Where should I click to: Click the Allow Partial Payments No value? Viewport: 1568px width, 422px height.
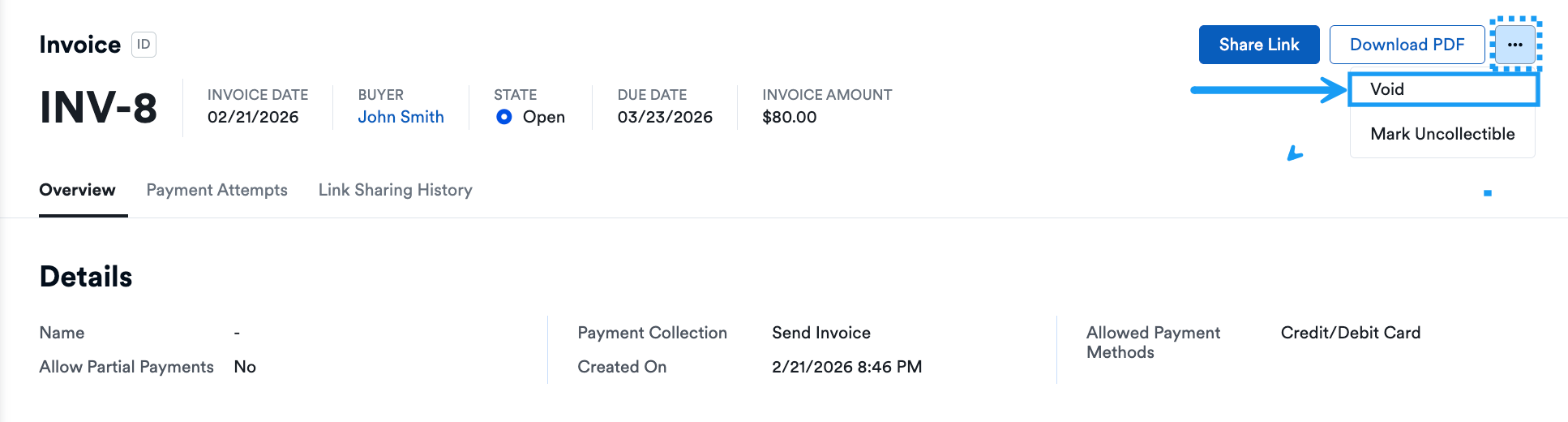pyautogui.click(x=245, y=367)
